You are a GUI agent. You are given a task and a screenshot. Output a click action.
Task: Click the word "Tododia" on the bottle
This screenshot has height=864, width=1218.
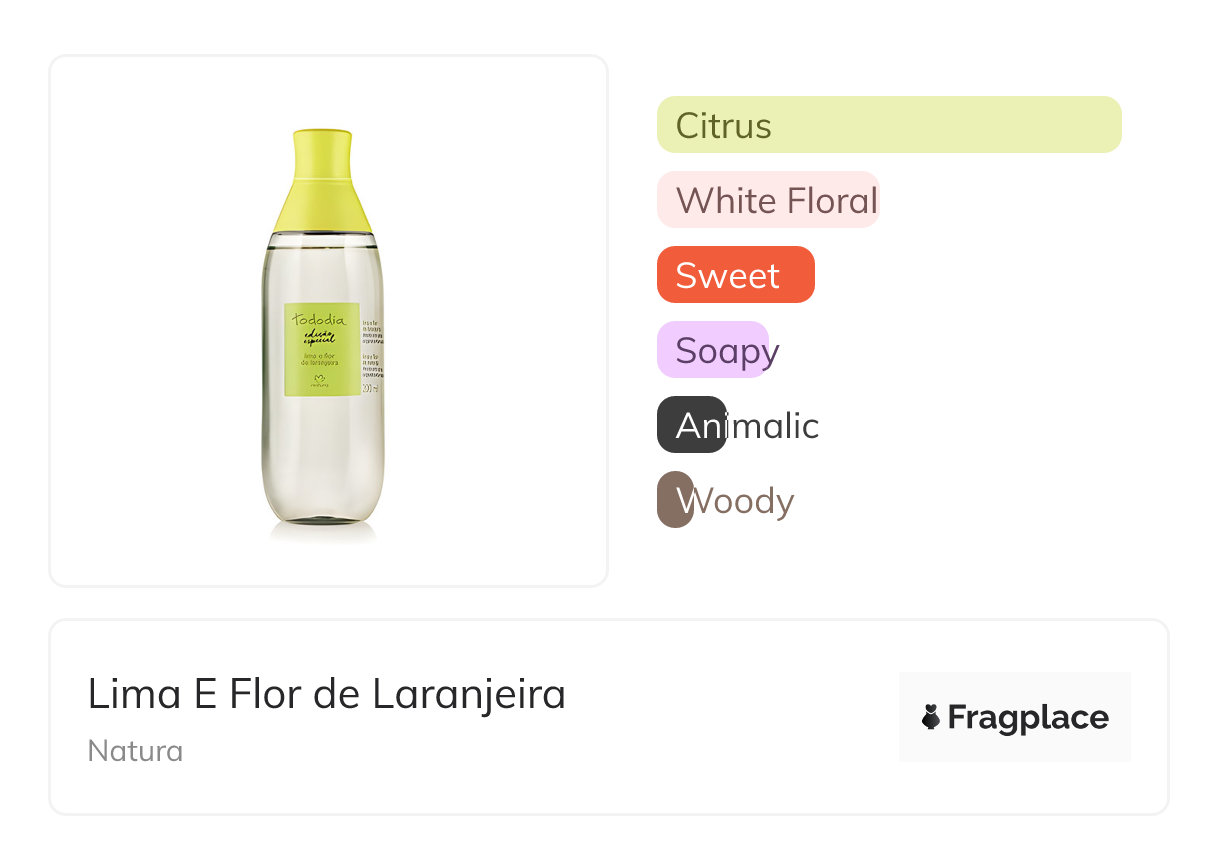tap(320, 319)
